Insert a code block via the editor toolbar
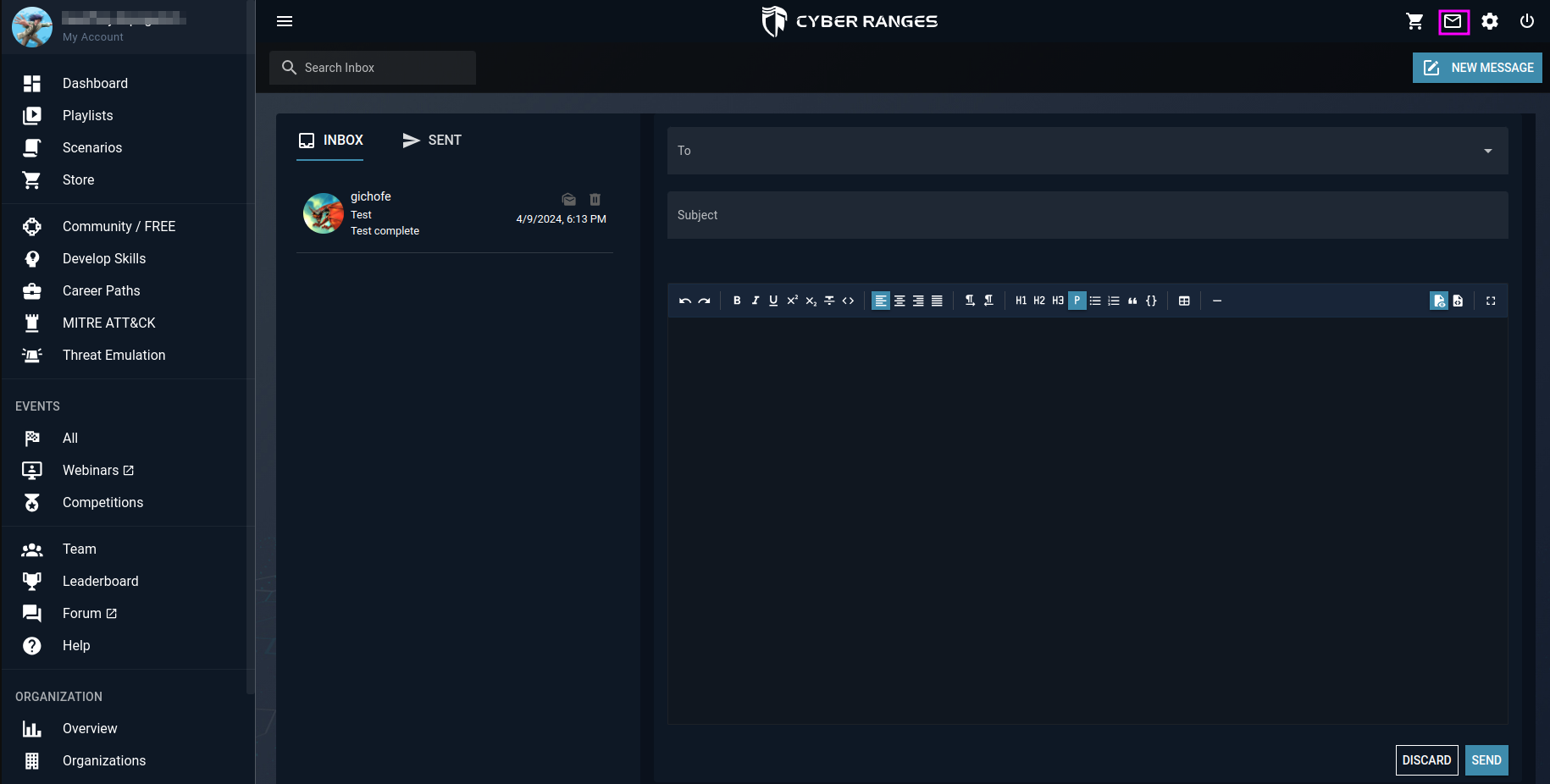Viewport: 1550px width, 784px height. tap(1151, 301)
